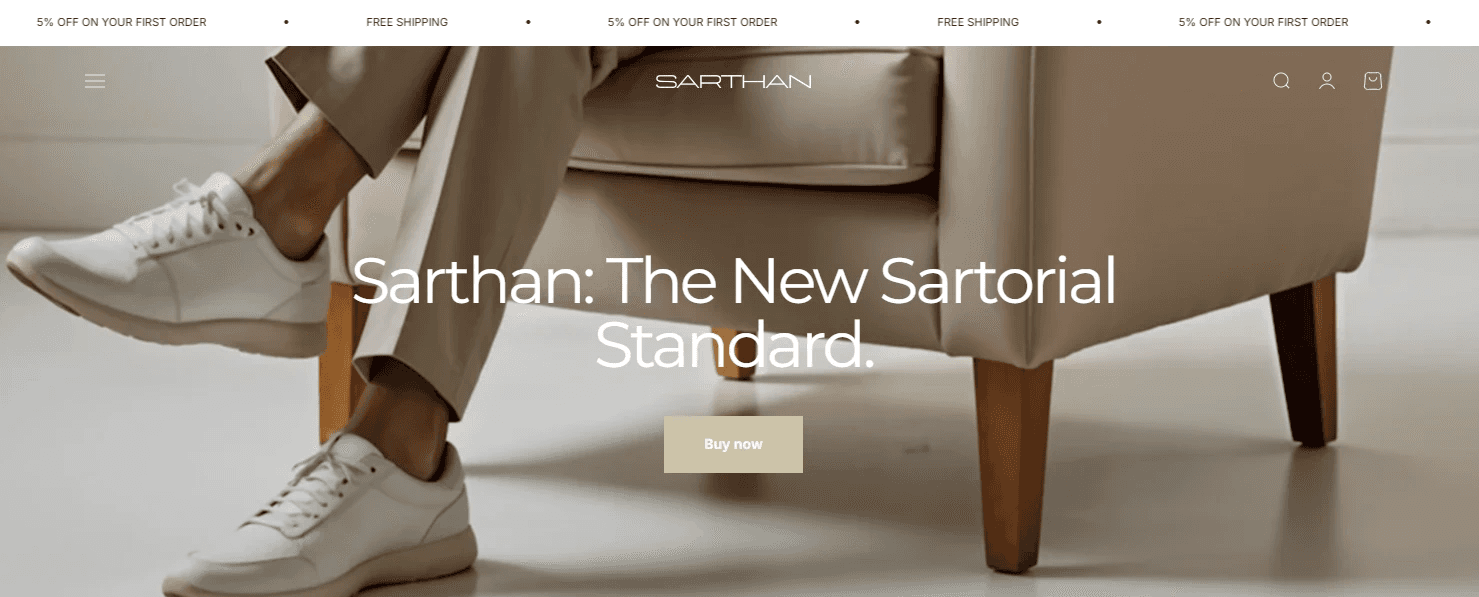Open the hamburger navigation menu

(95, 81)
